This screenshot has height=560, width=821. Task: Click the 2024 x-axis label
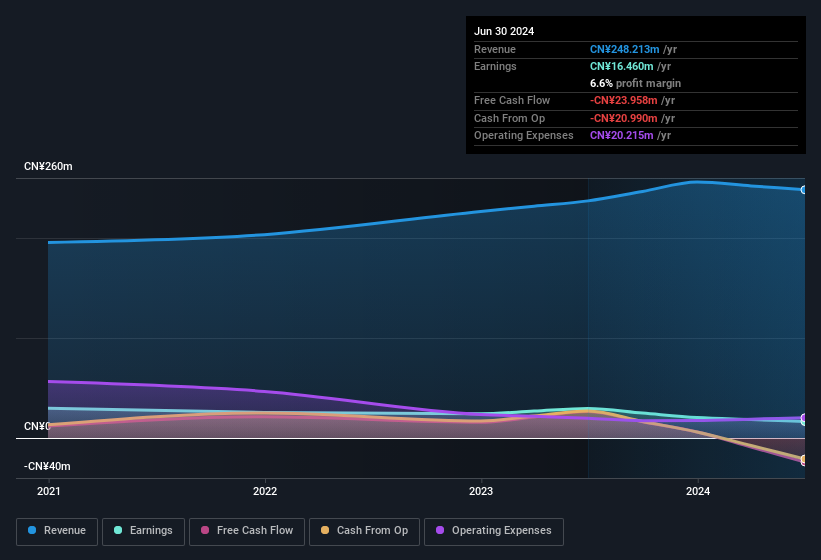(x=698, y=491)
